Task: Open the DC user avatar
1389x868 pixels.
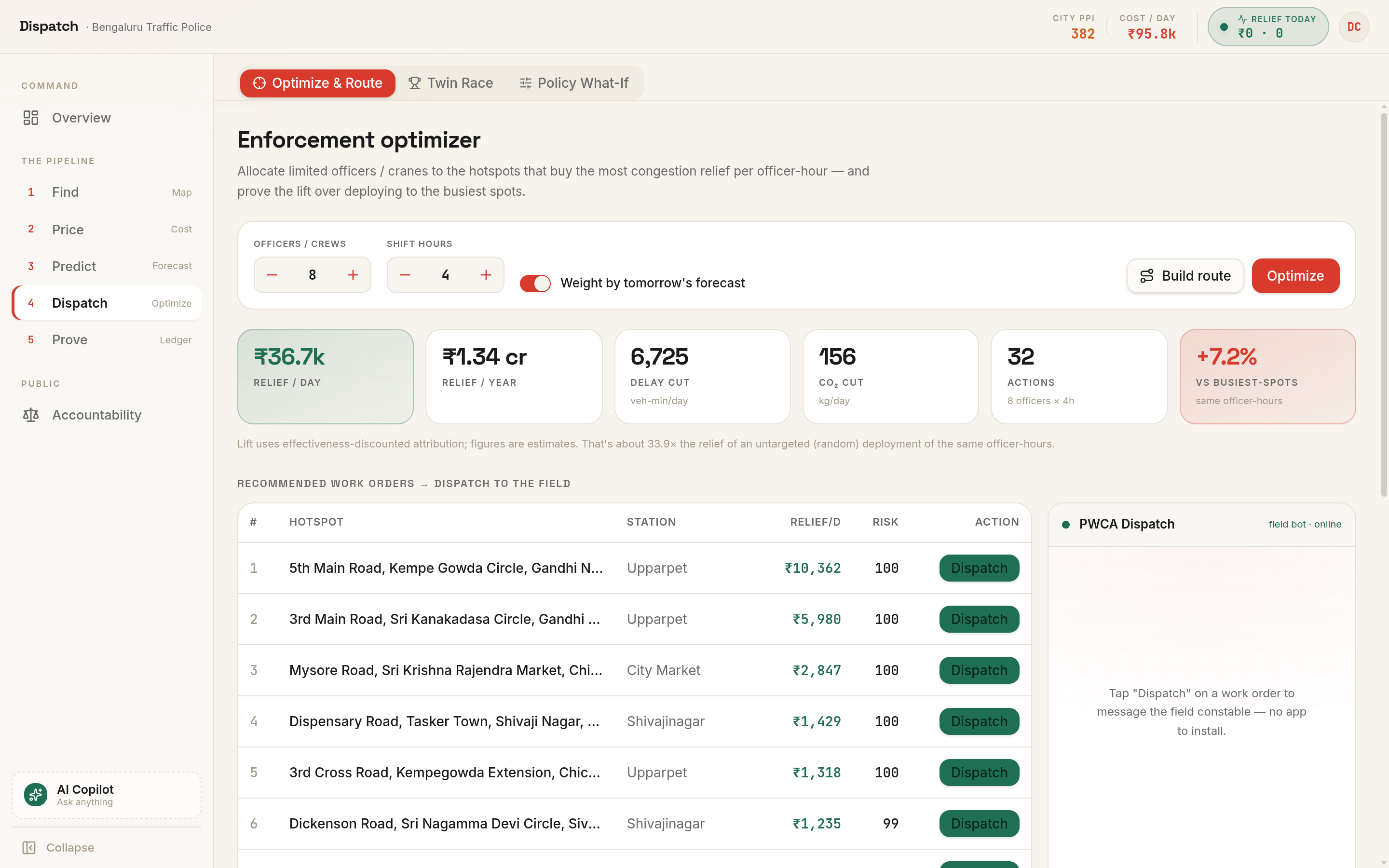Action: [1354, 27]
